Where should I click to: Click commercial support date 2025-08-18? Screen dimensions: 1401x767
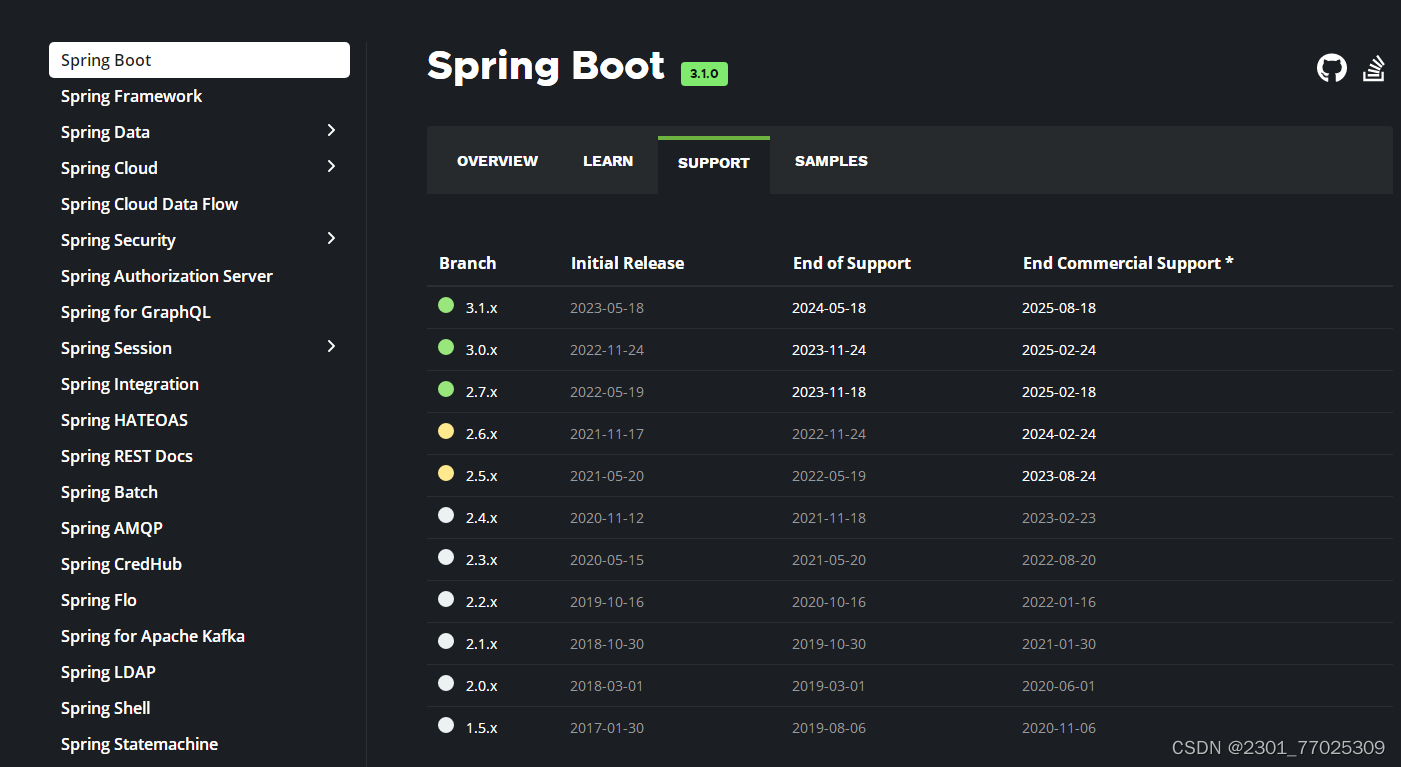1059,308
